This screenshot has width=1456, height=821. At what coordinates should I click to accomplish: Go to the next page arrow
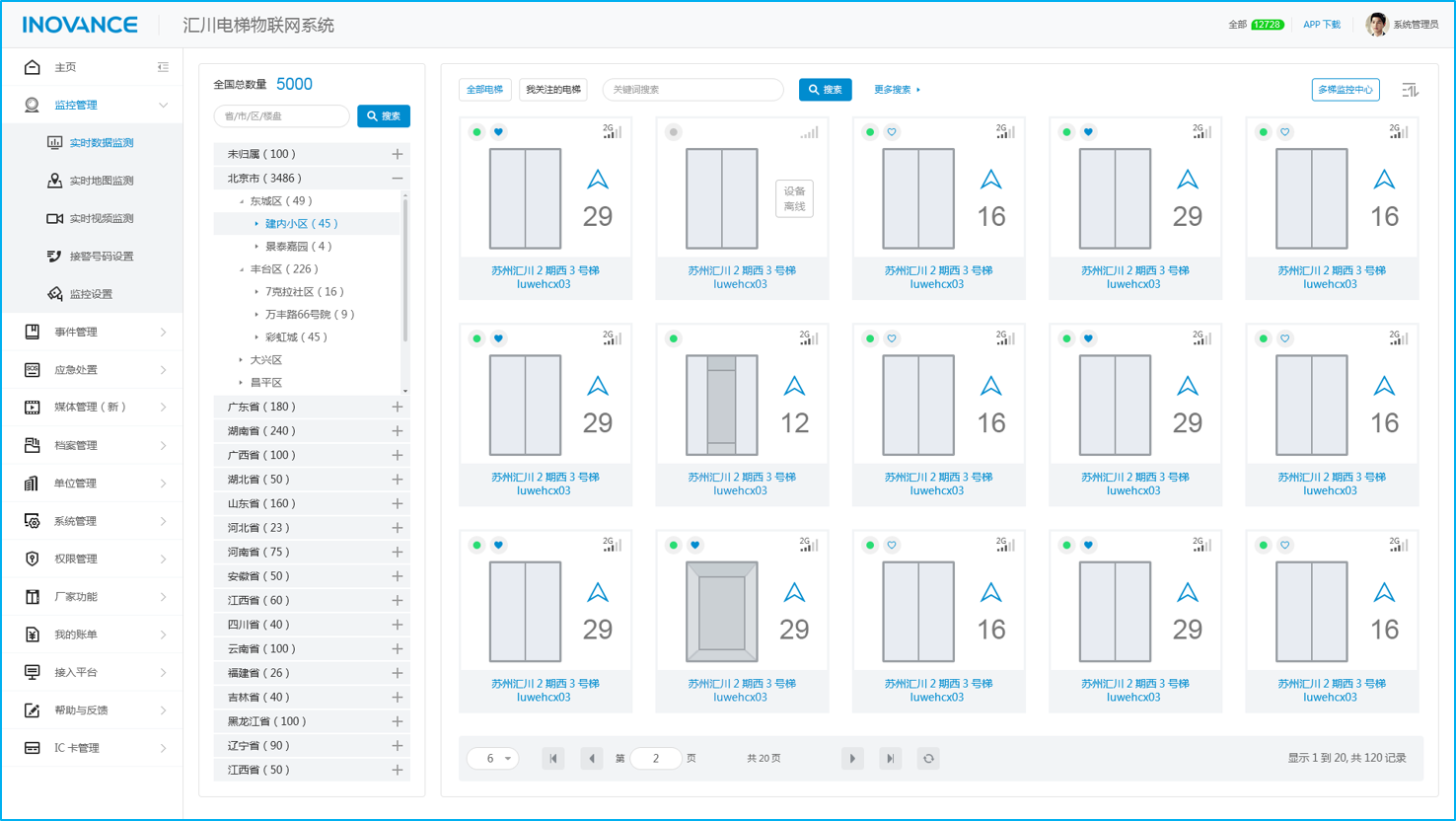(x=852, y=759)
